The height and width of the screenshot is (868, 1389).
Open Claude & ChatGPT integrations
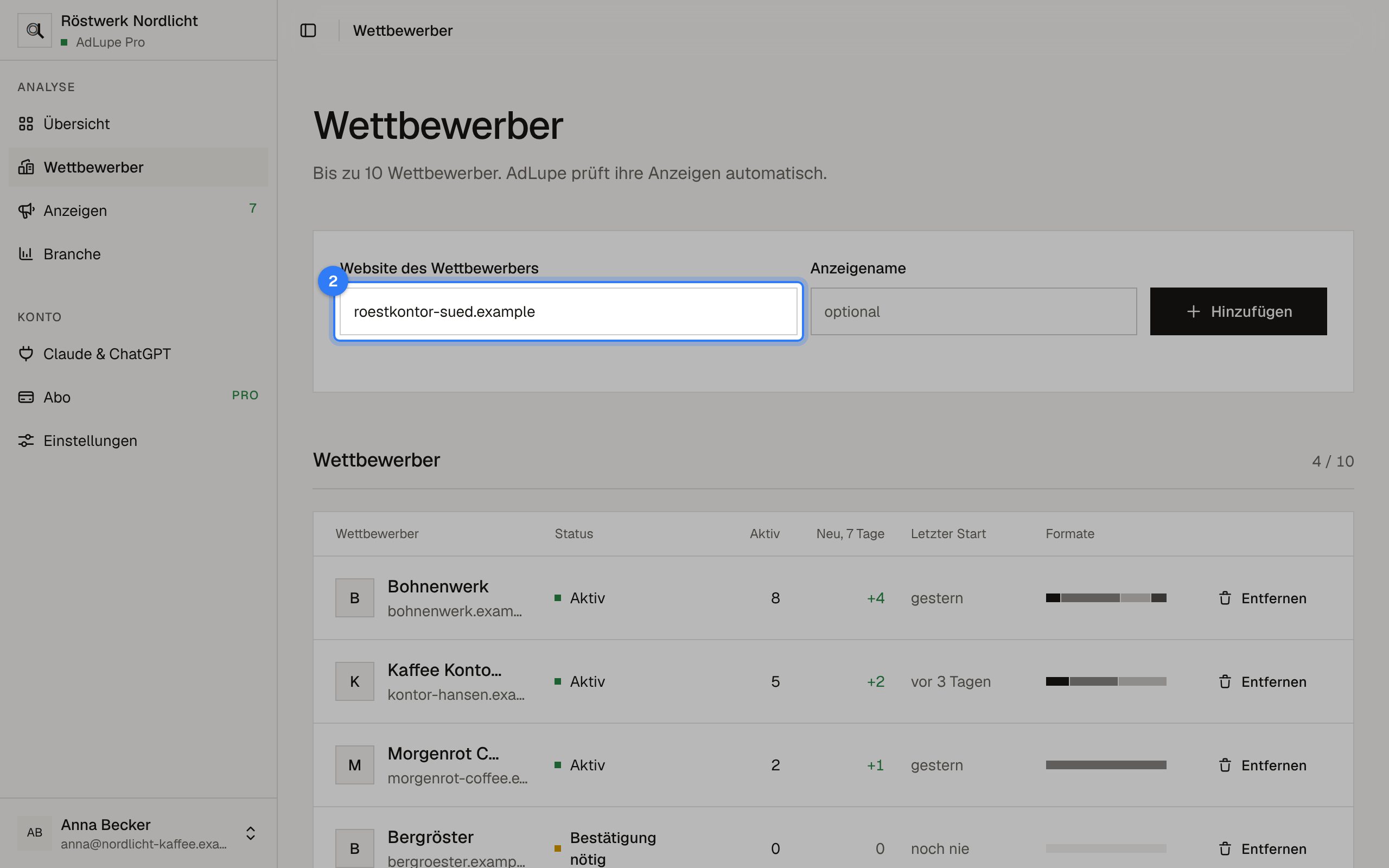click(138, 354)
